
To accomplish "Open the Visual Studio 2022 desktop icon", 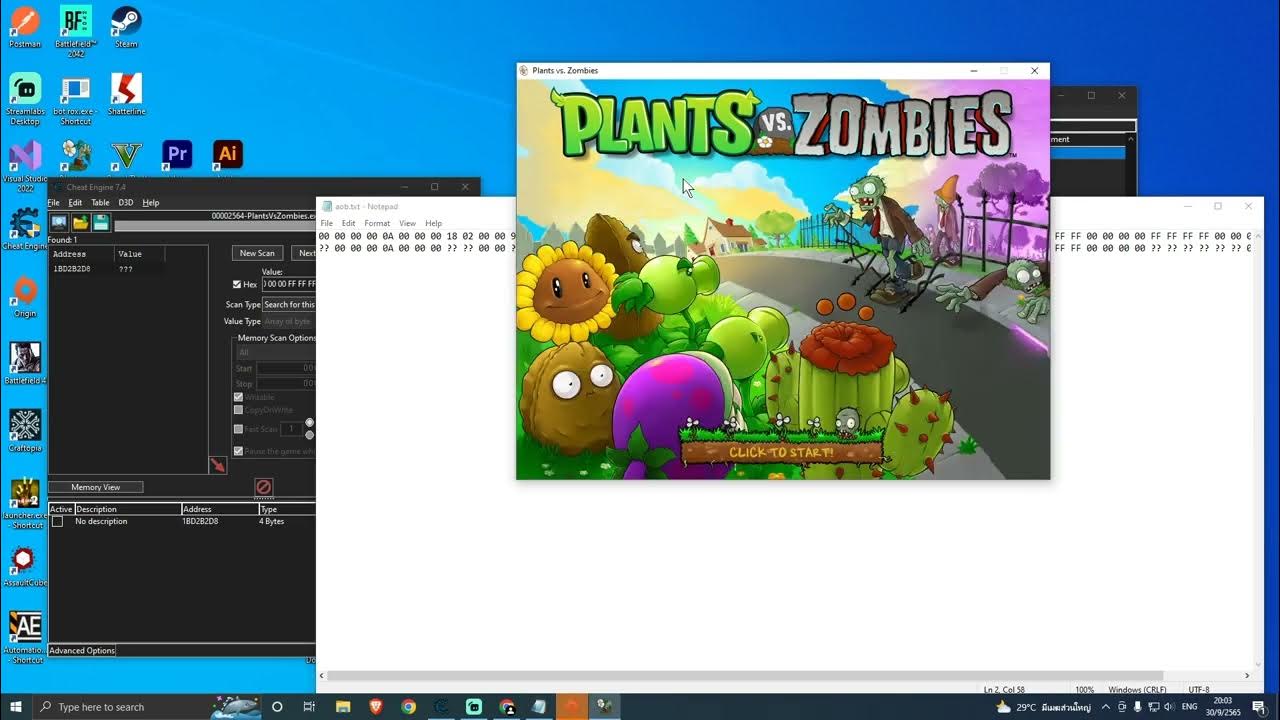I will tap(25, 166).
